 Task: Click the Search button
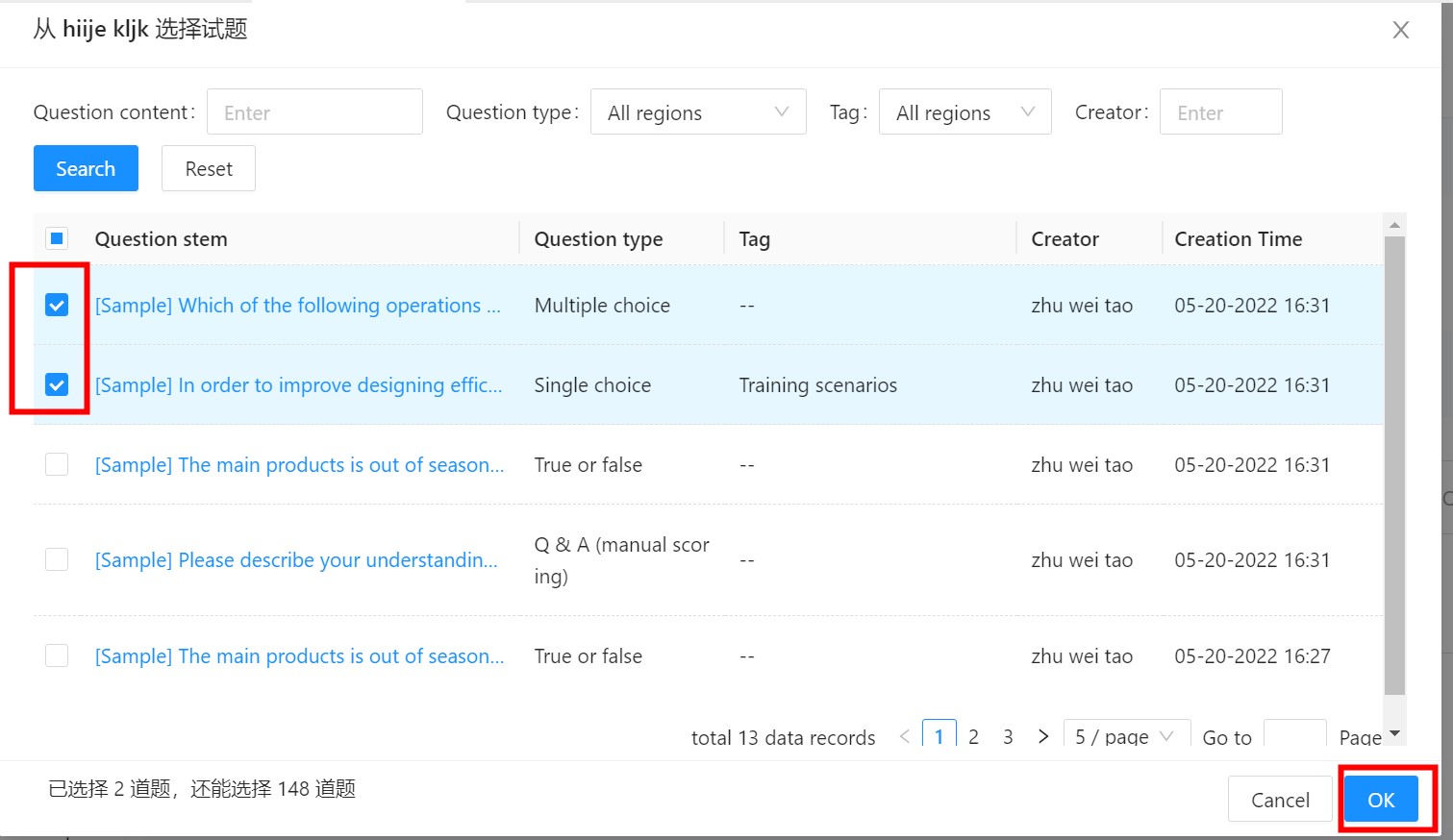coord(86,168)
